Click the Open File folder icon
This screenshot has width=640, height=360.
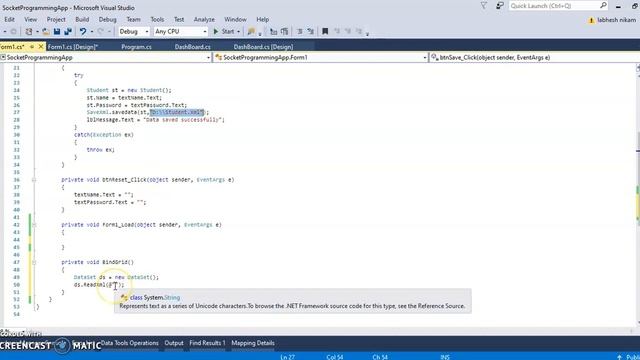pos(46,31)
